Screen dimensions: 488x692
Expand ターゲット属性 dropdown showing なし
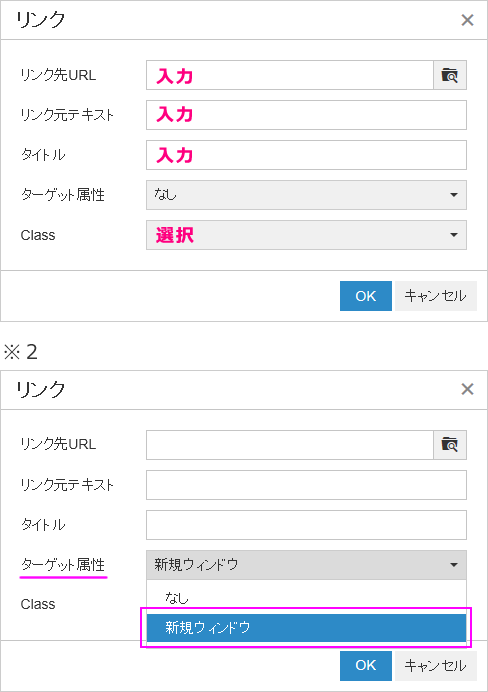pos(306,195)
